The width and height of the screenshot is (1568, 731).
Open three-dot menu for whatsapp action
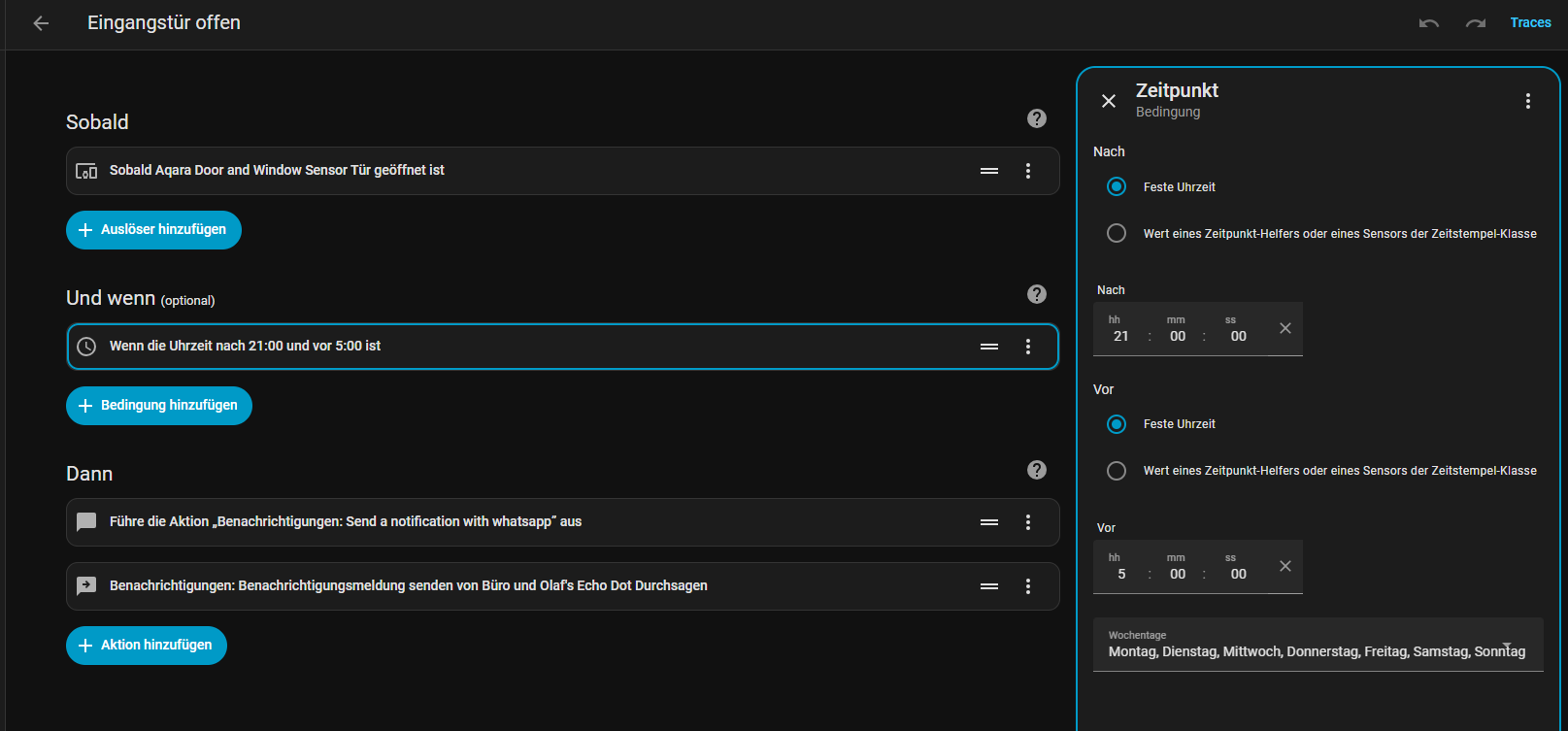point(1028,522)
